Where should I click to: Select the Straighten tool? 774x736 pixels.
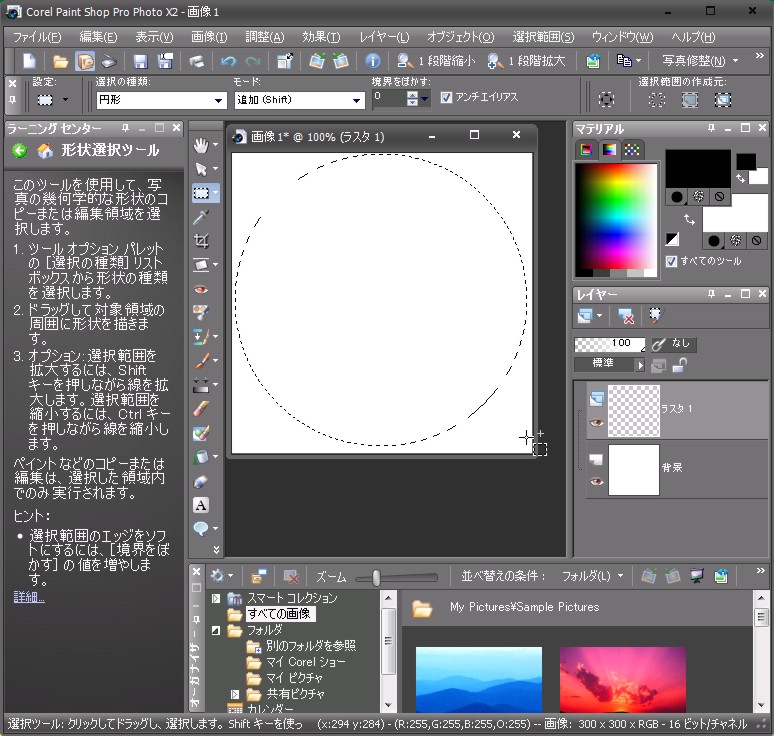201,265
